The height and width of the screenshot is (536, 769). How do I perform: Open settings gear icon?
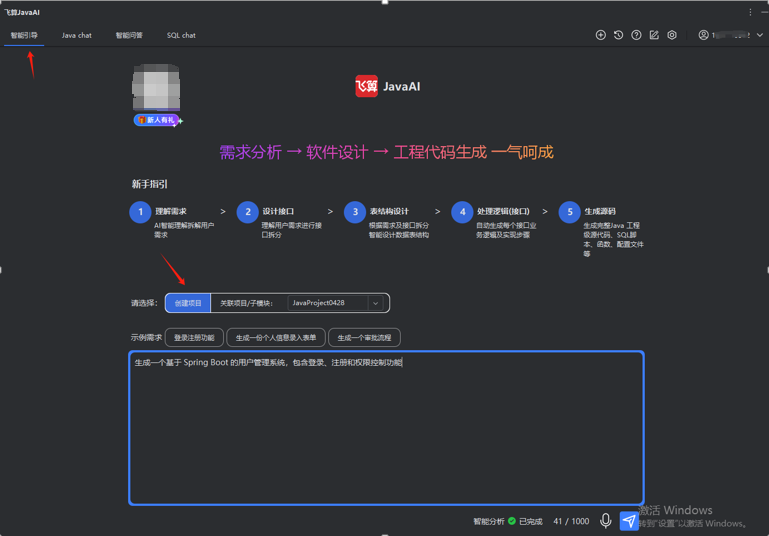point(672,35)
